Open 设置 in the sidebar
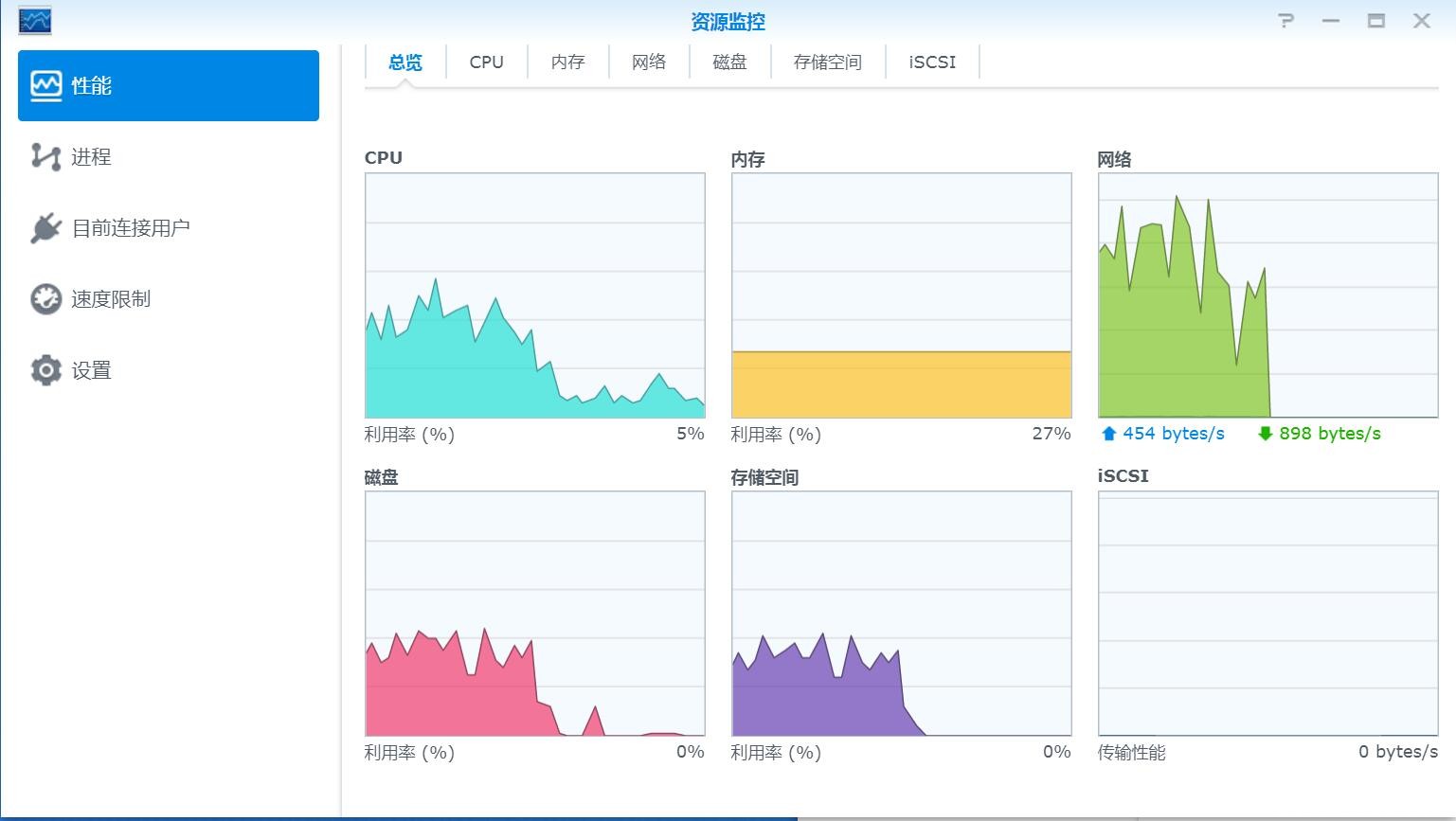The width and height of the screenshot is (1456, 821). tap(169, 370)
